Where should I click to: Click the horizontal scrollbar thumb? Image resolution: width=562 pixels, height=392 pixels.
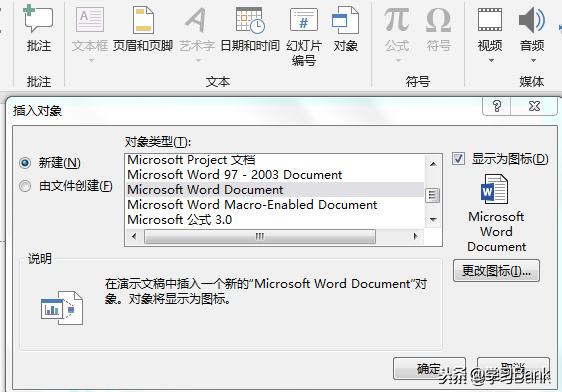(x=260, y=236)
